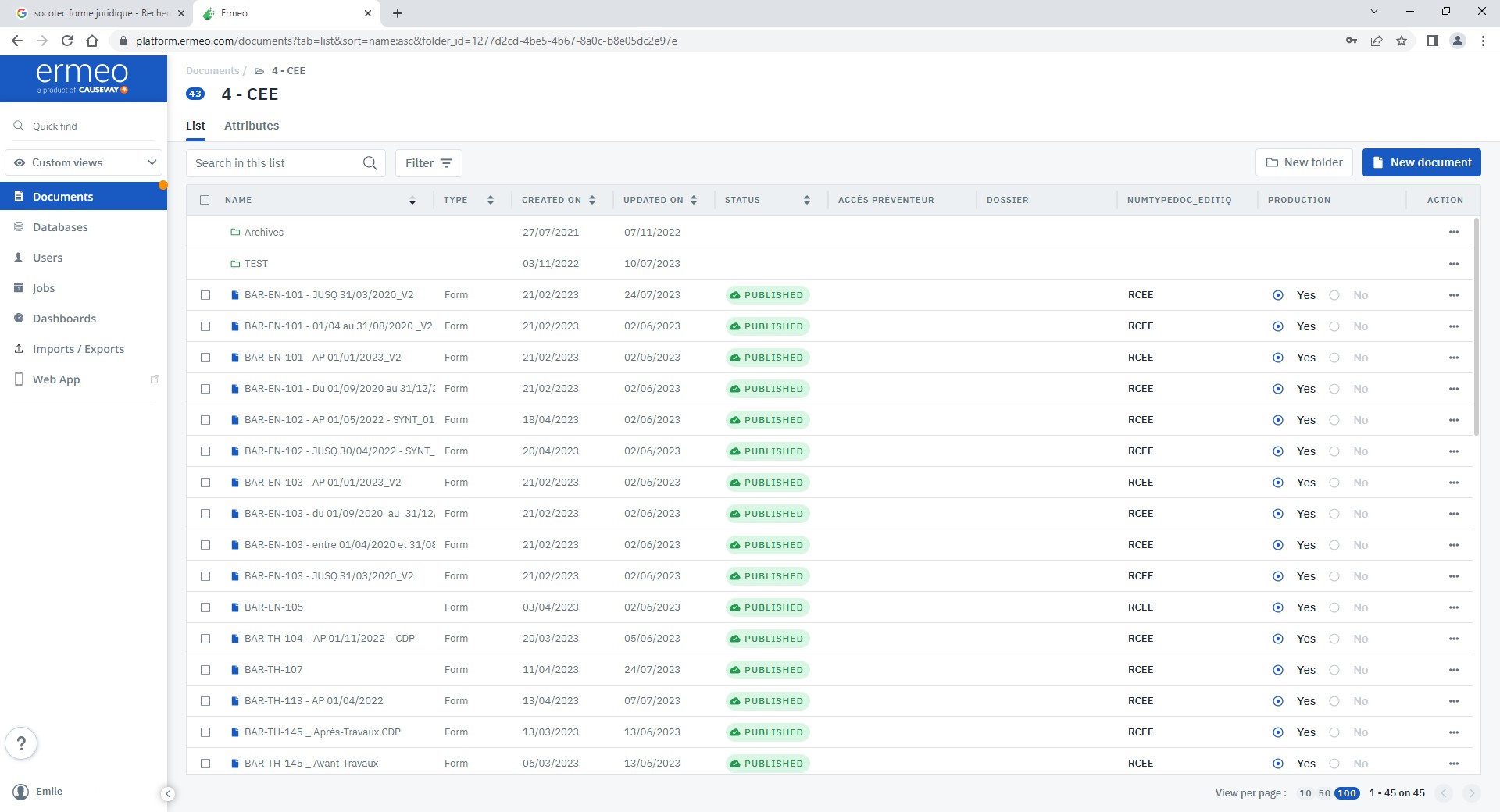Collapse the sidebar with the chevron arrow
This screenshot has width=1500, height=812.
pos(168,794)
